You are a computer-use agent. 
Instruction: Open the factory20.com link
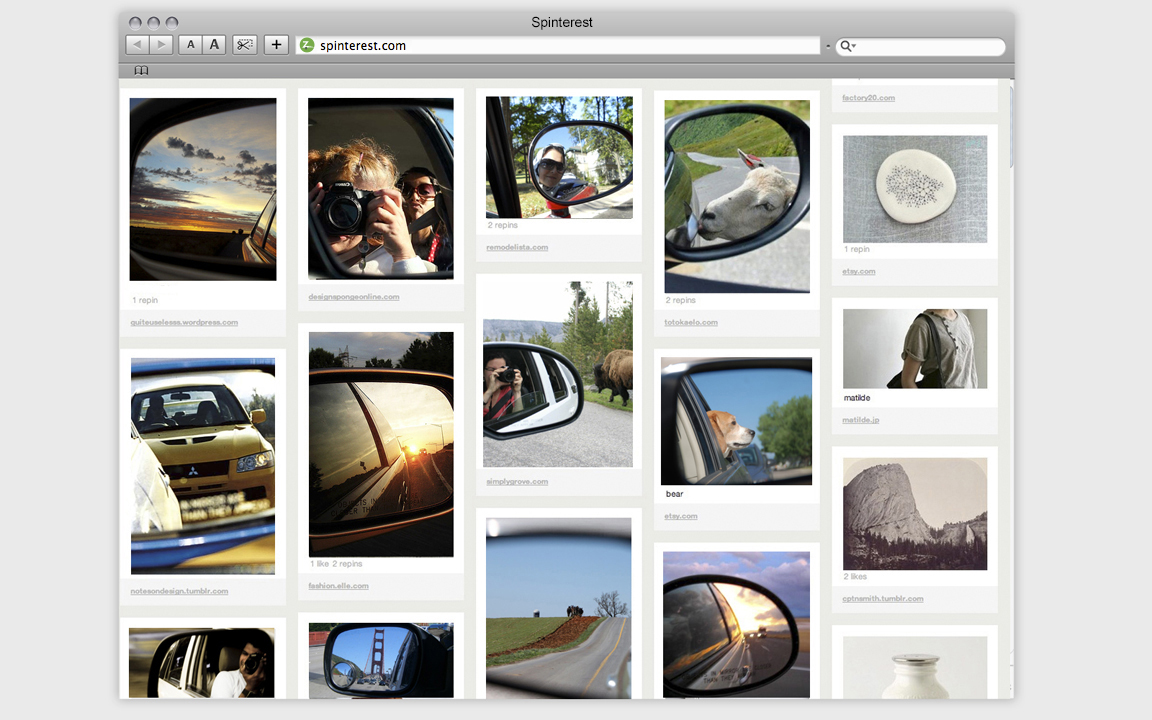click(x=868, y=98)
